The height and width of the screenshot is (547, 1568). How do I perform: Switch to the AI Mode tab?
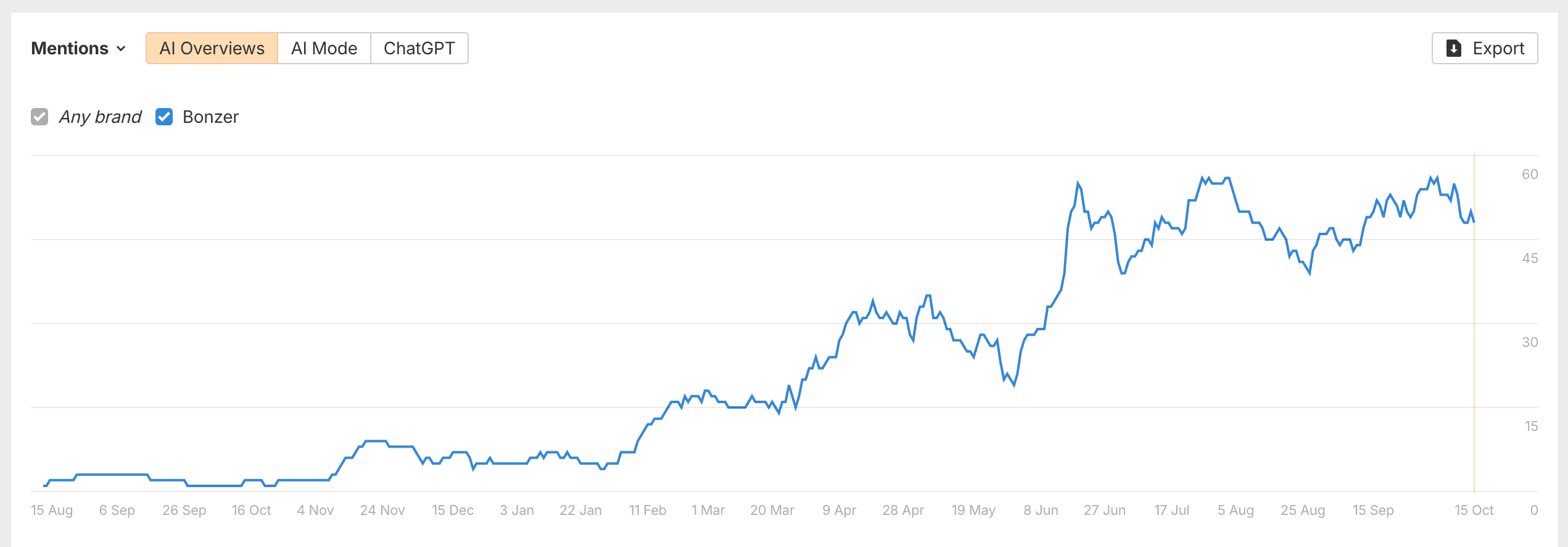coord(324,48)
